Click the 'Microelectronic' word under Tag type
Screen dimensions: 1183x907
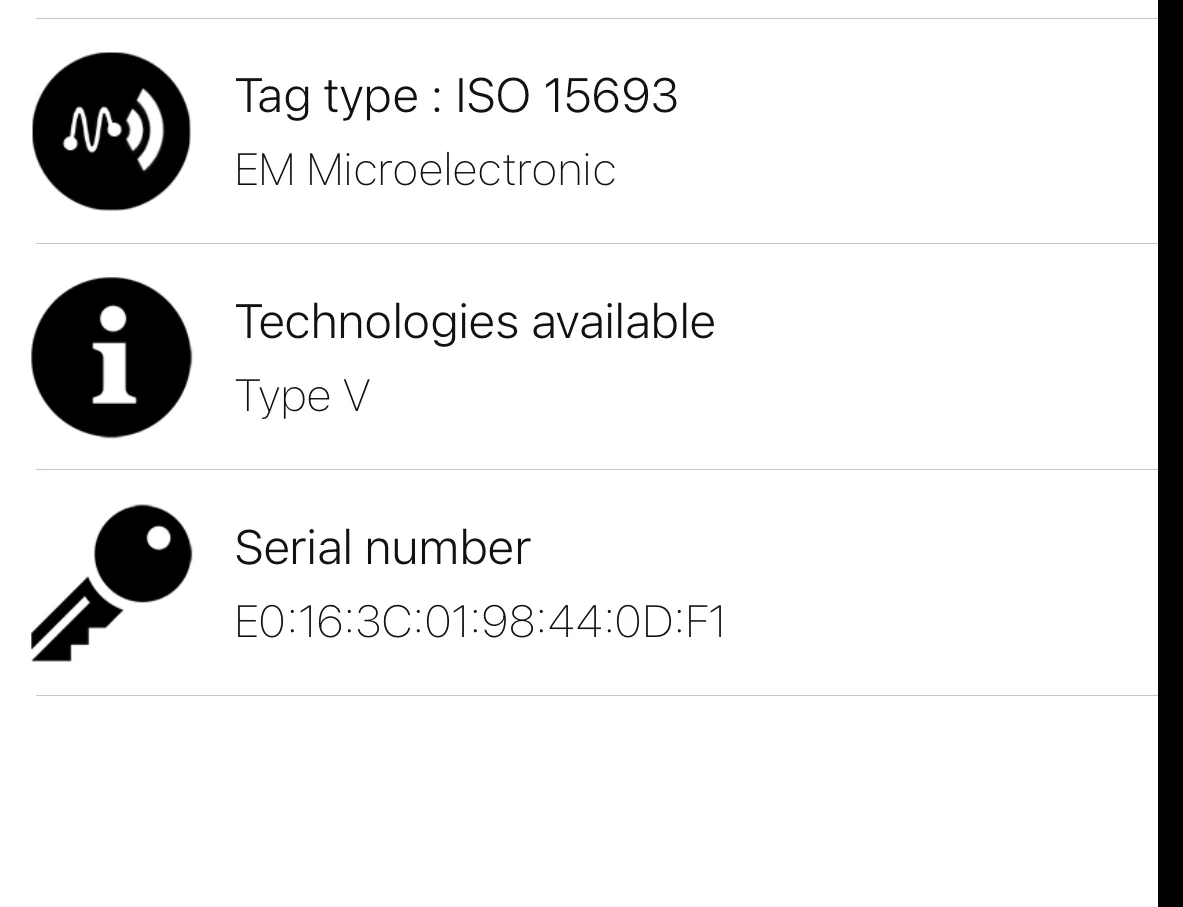point(461,170)
